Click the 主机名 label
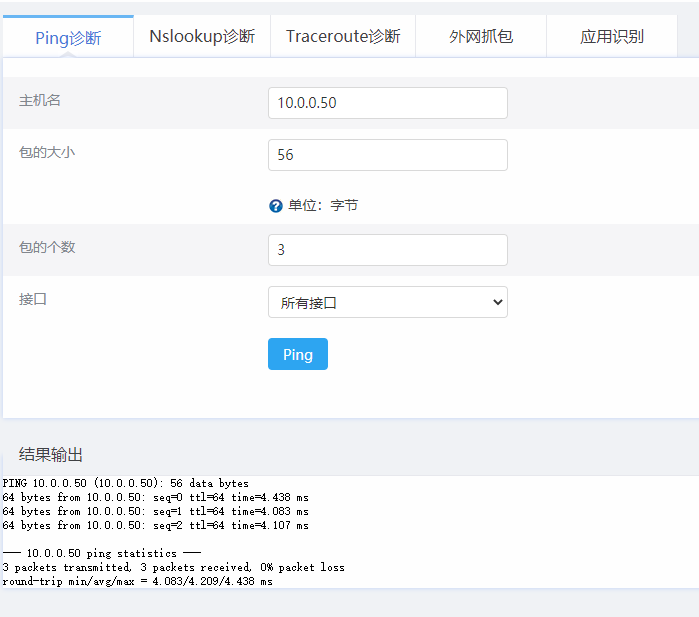The image size is (699, 617). 39,100
